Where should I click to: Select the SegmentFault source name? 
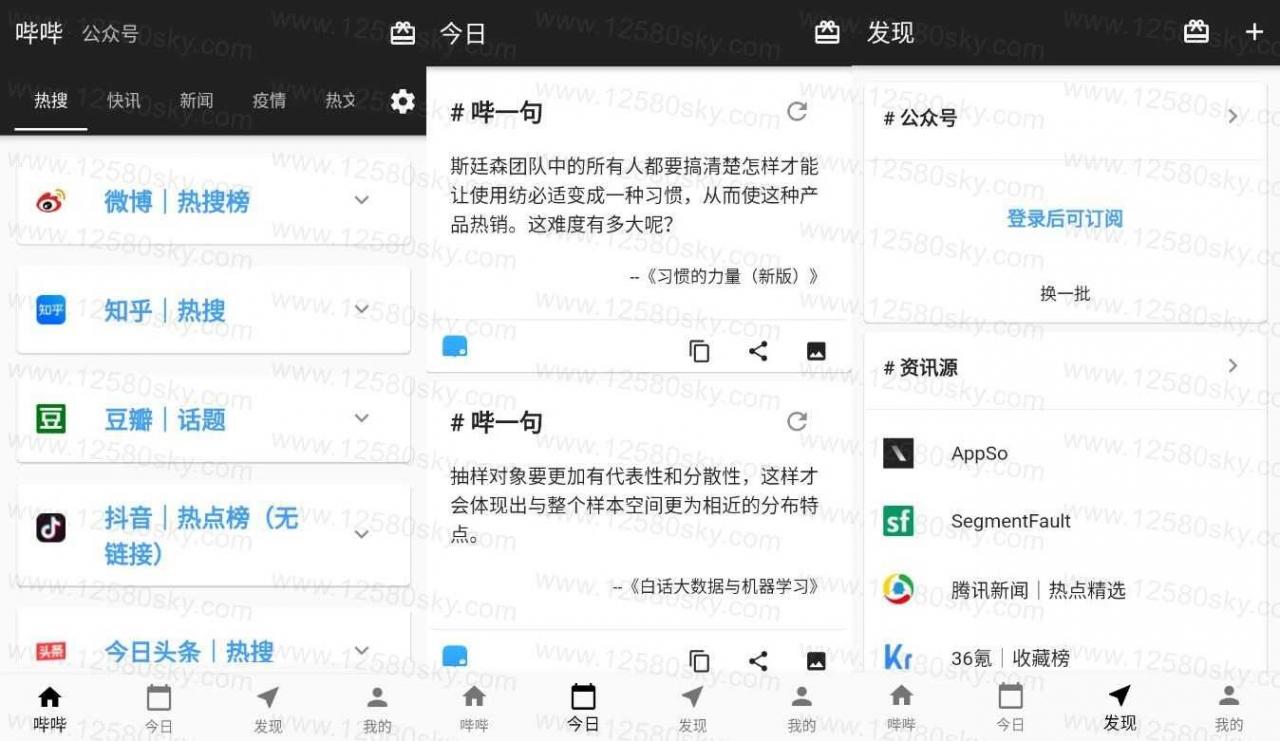pyautogui.click(x=1011, y=521)
